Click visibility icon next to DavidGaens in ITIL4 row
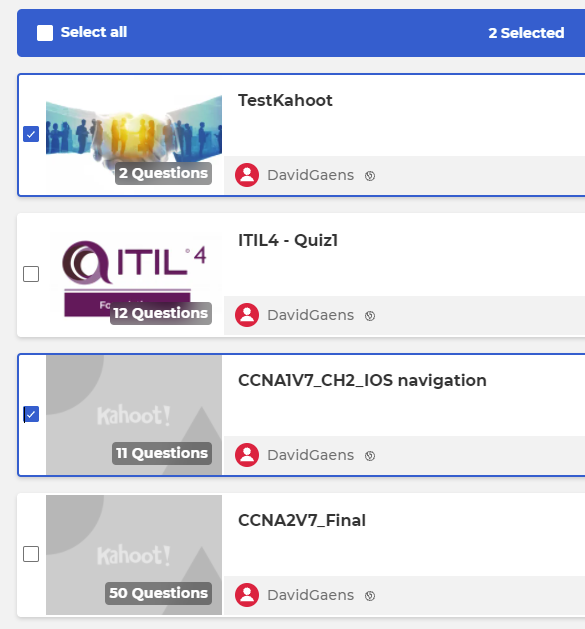This screenshot has height=629, width=585. click(x=370, y=316)
